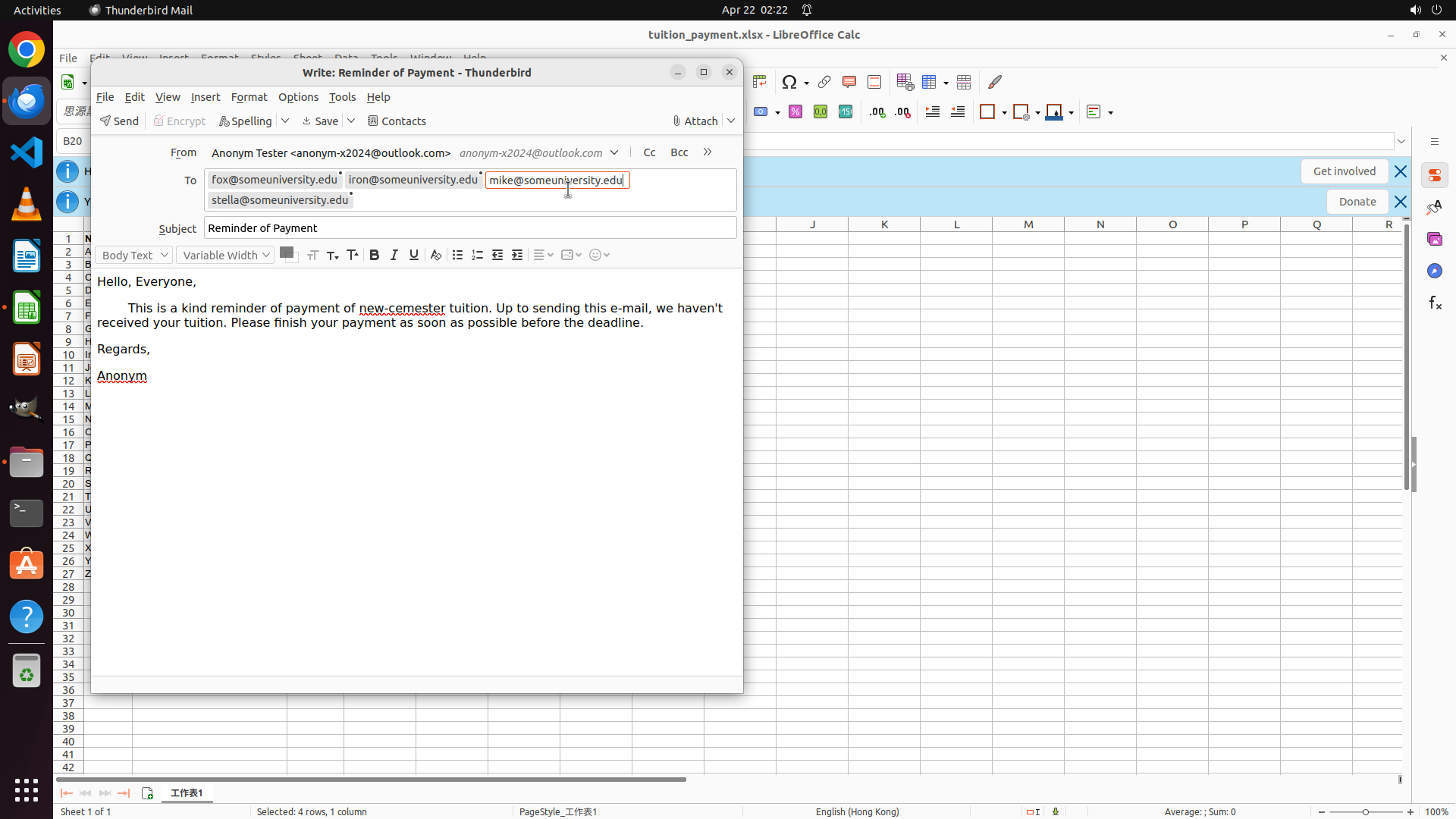Screen dimensions: 1456x819
Task: Click the Spelling check button
Action: coord(245,121)
